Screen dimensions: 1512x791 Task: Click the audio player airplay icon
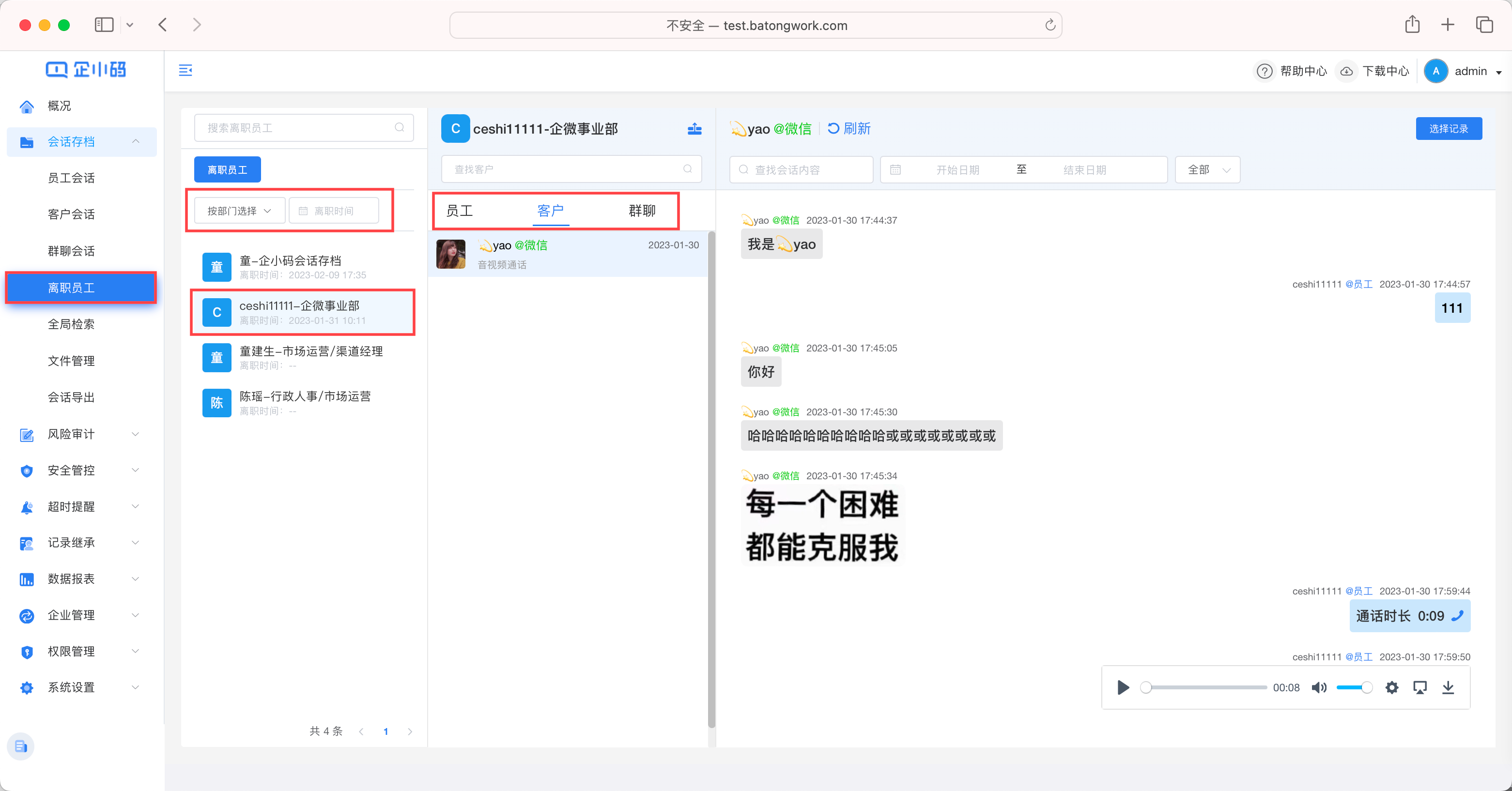pyautogui.click(x=1420, y=687)
